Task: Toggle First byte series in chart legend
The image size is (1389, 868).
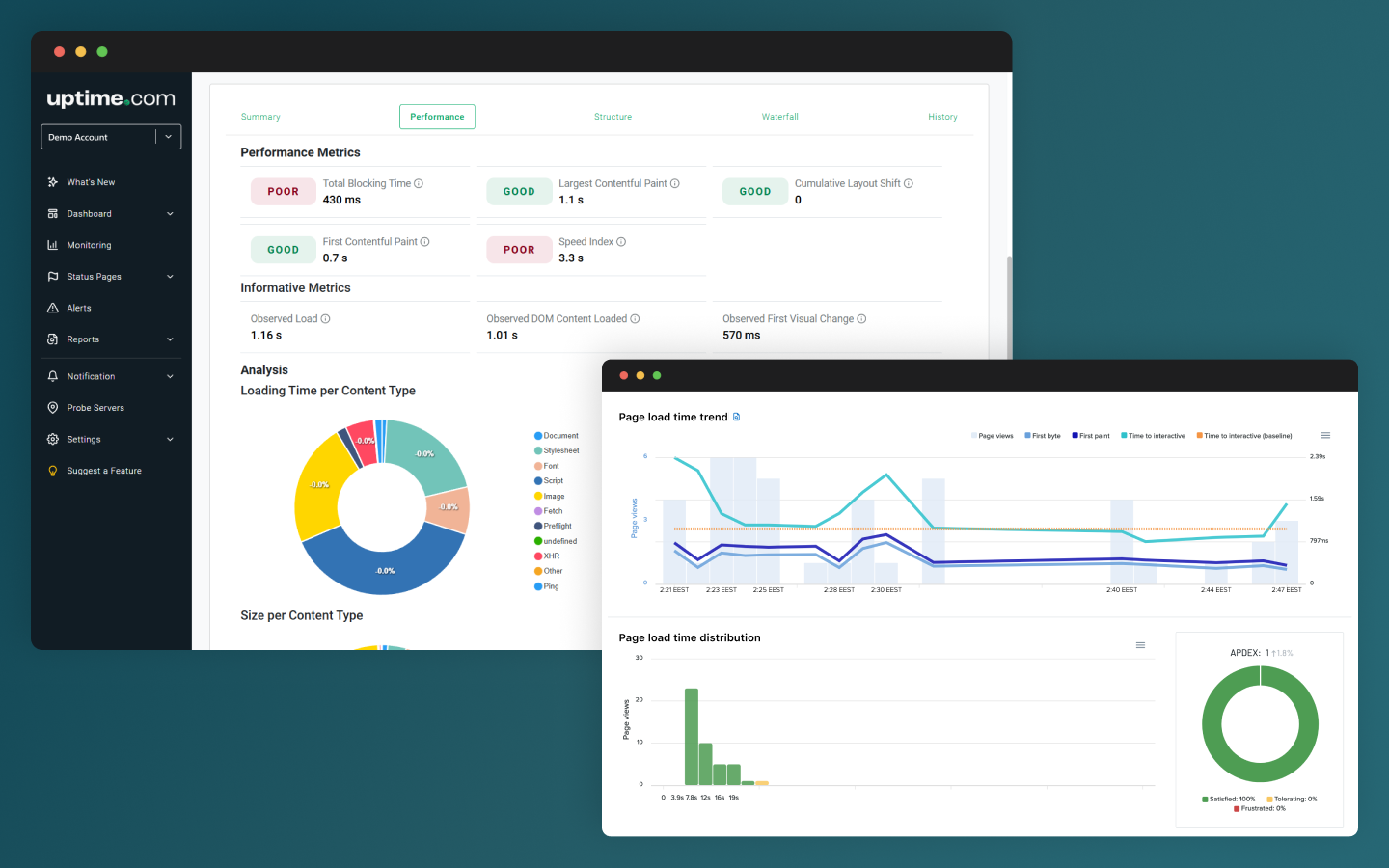Action: point(1043,436)
